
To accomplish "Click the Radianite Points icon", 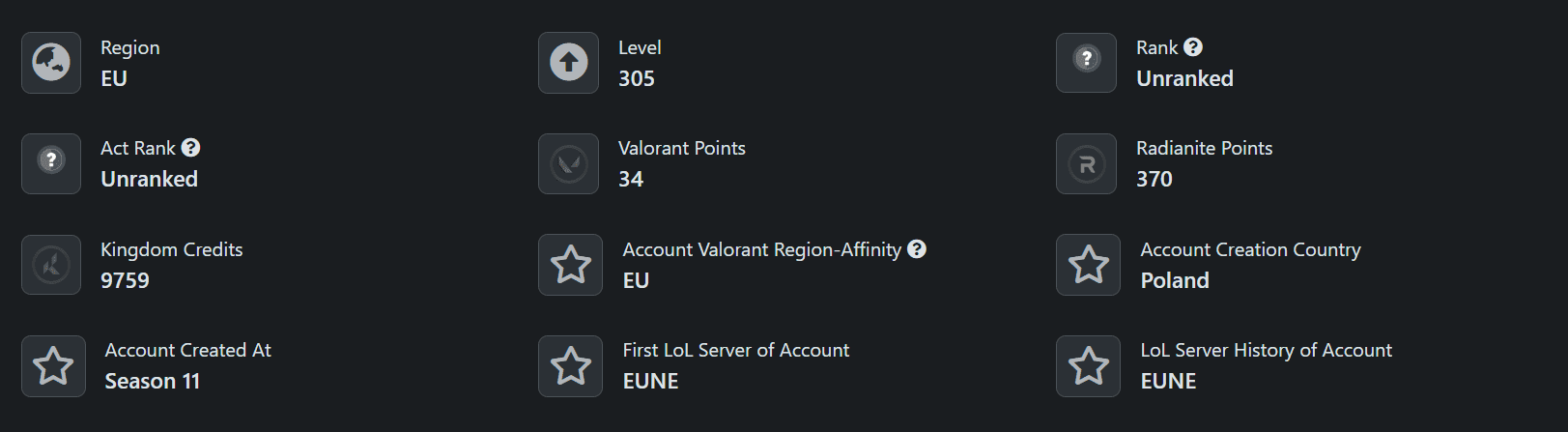I will (x=1086, y=163).
